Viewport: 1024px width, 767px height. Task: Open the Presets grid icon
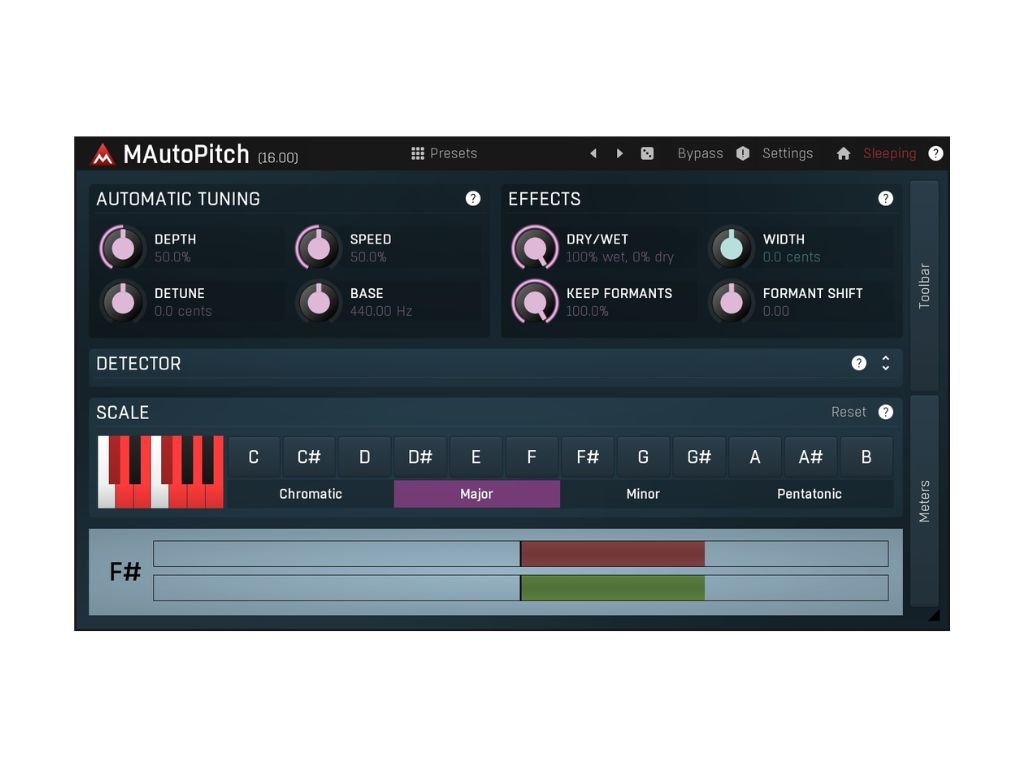click(x=417, y=154)
